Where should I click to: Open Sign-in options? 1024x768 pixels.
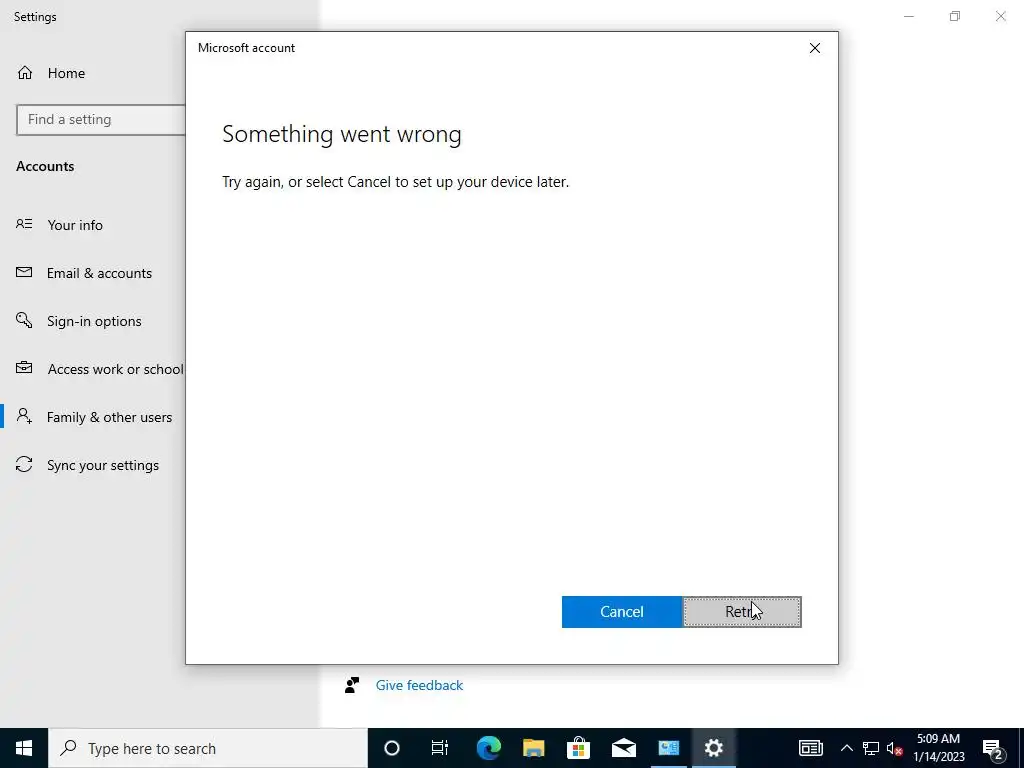94,321
